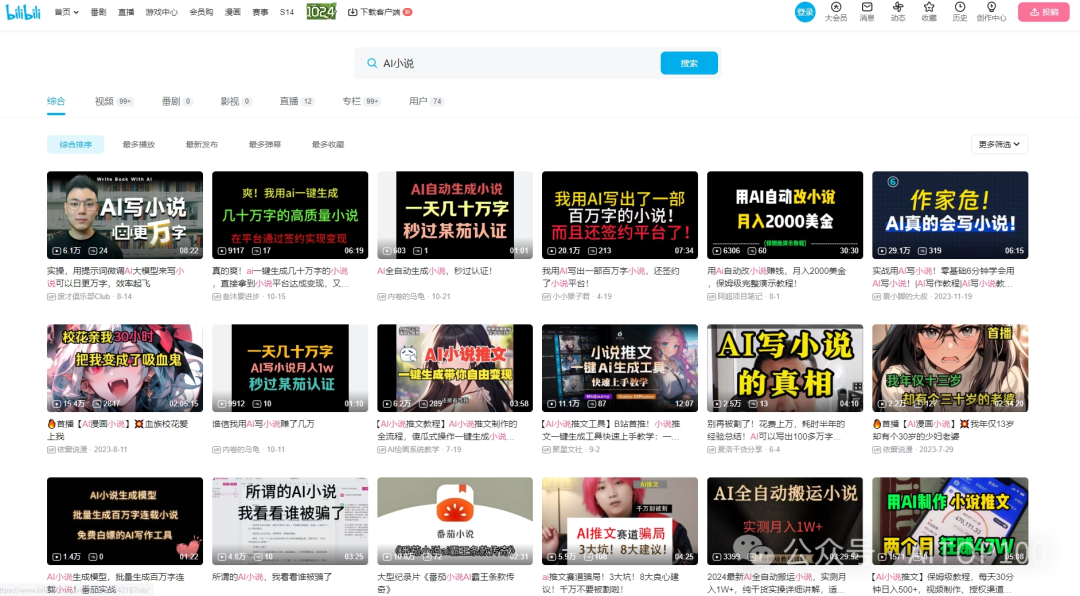This screenshot has height=596, width=1080.
Task: Click the 大会员 VIP icon
Action: (x=836, y=12)
